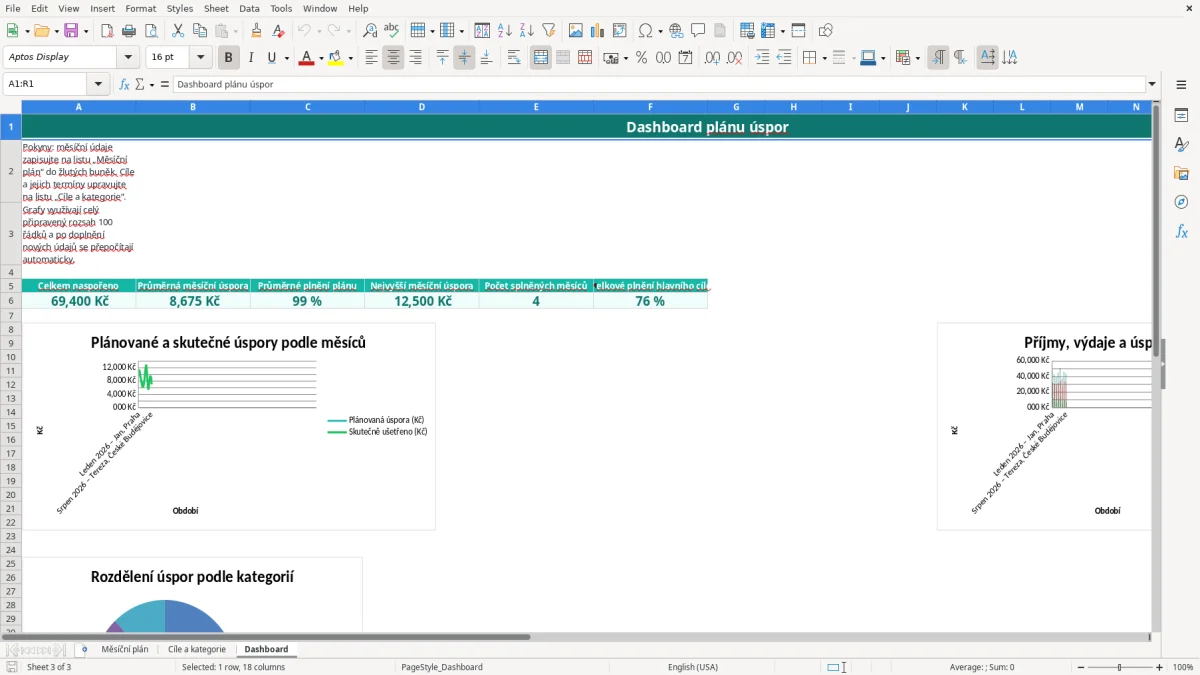
Task: Toggle italic formatting
Action: click(251, 58)
